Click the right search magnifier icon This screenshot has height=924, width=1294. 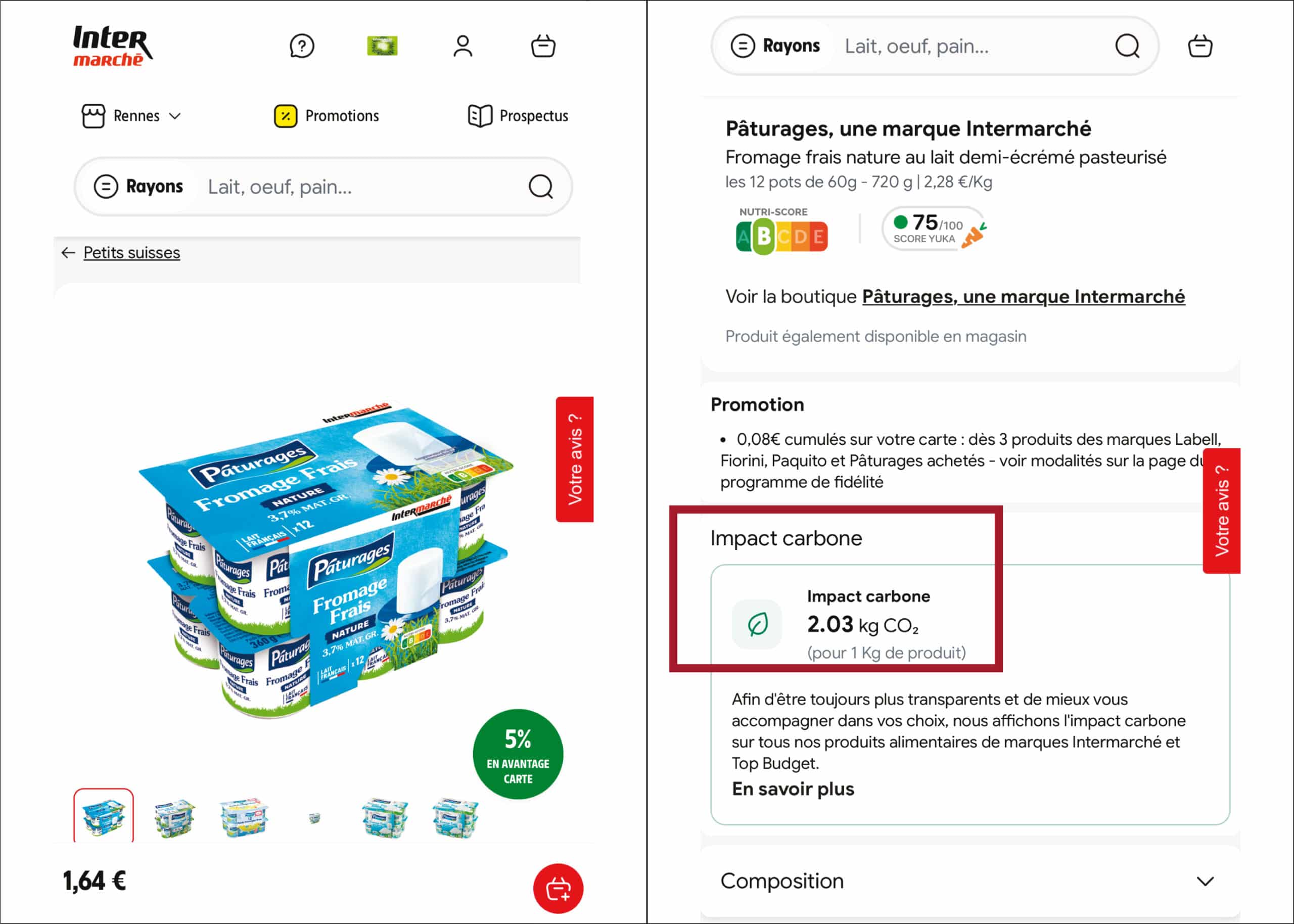1127,46
